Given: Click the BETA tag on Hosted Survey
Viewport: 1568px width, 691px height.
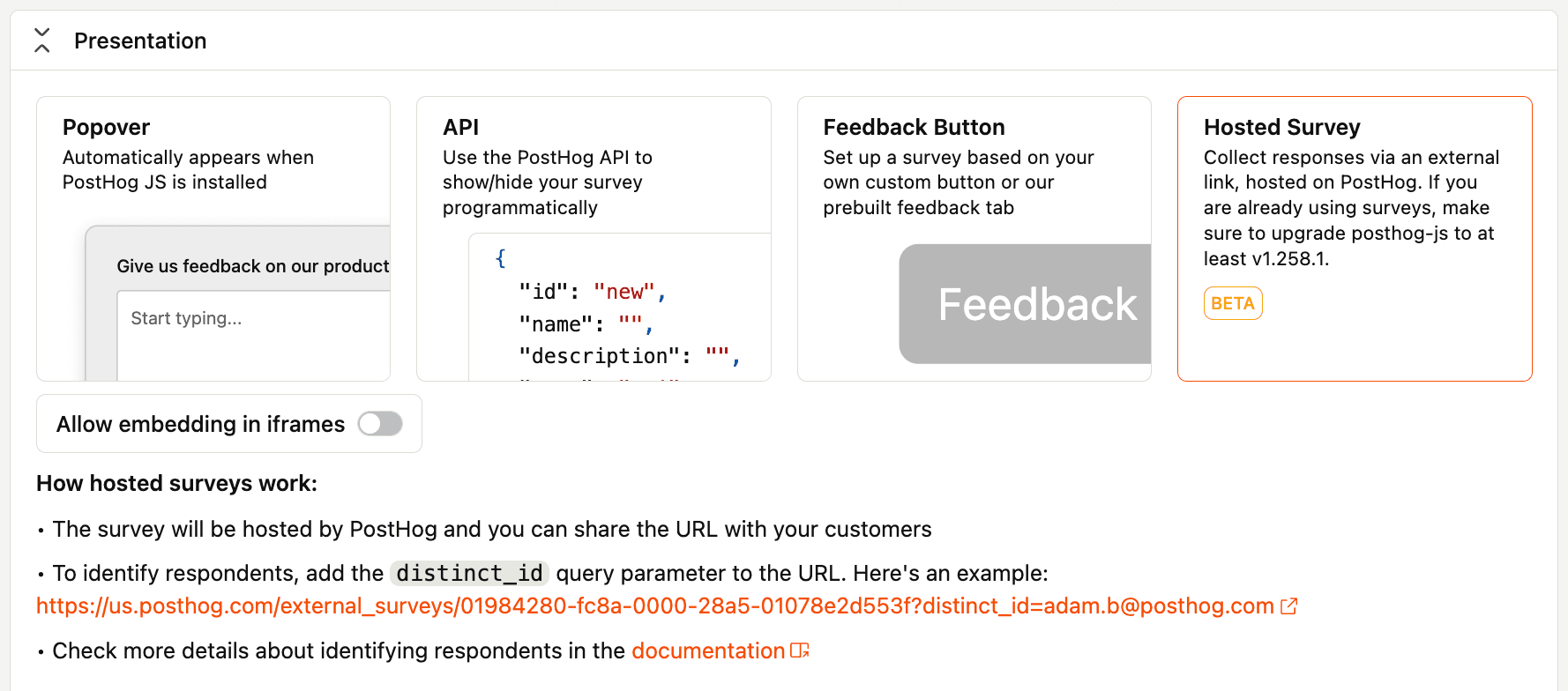Looking at the screenshot, I should click(x=1233, y=303).
